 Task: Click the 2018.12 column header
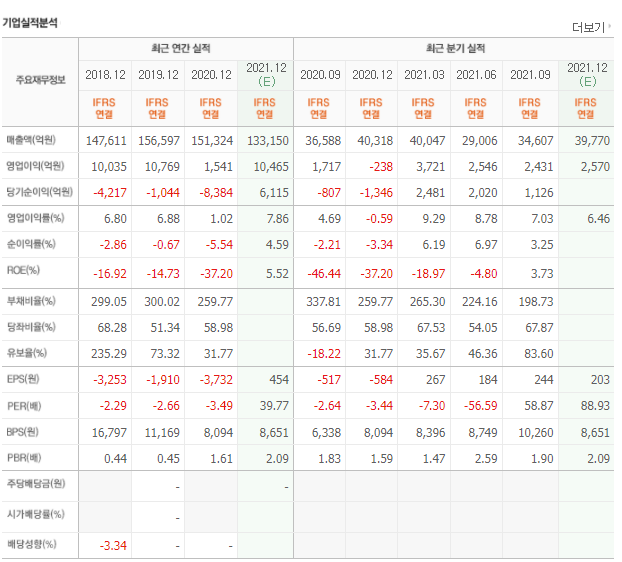(105, 75)
